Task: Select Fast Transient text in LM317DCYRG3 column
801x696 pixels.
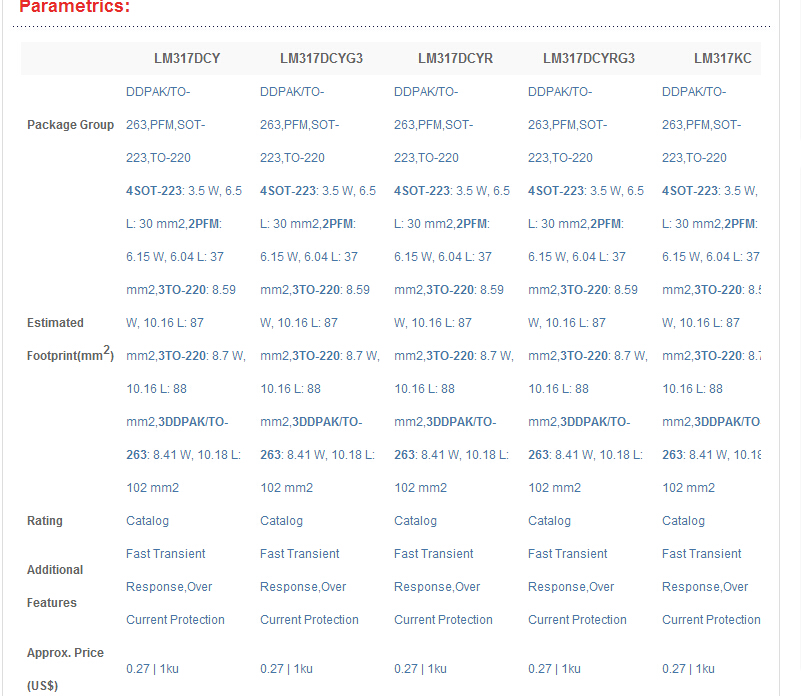Action: tap(567, 554)
